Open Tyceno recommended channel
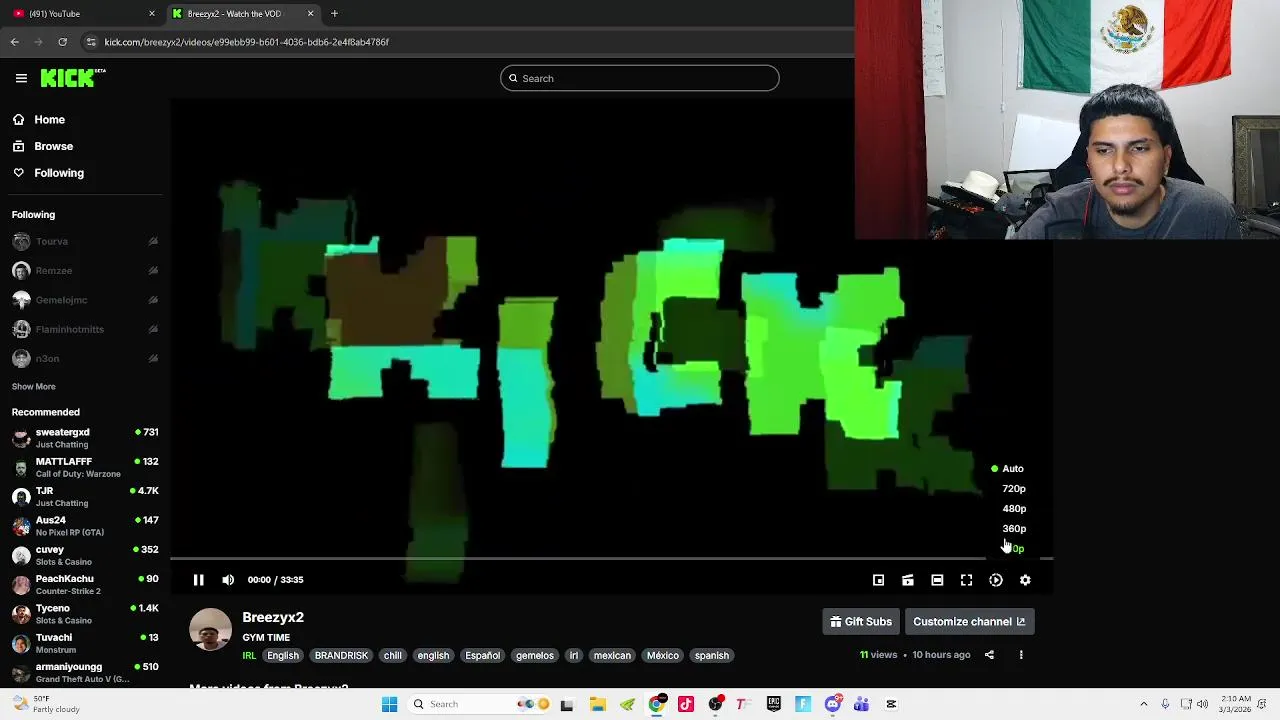The width and height of the screenshot is (1280, 720). (x=85, y=614)
